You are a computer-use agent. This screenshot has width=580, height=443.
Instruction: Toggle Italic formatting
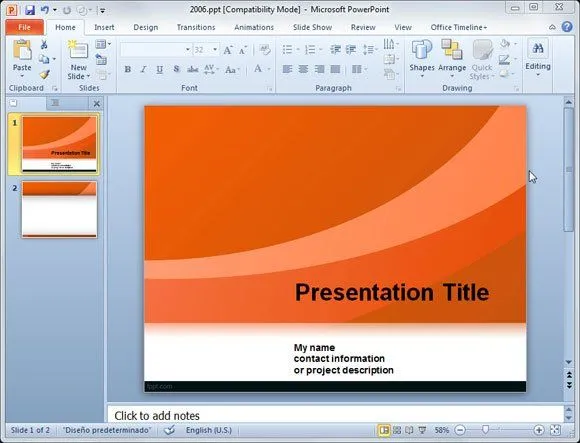click(144, 69)
